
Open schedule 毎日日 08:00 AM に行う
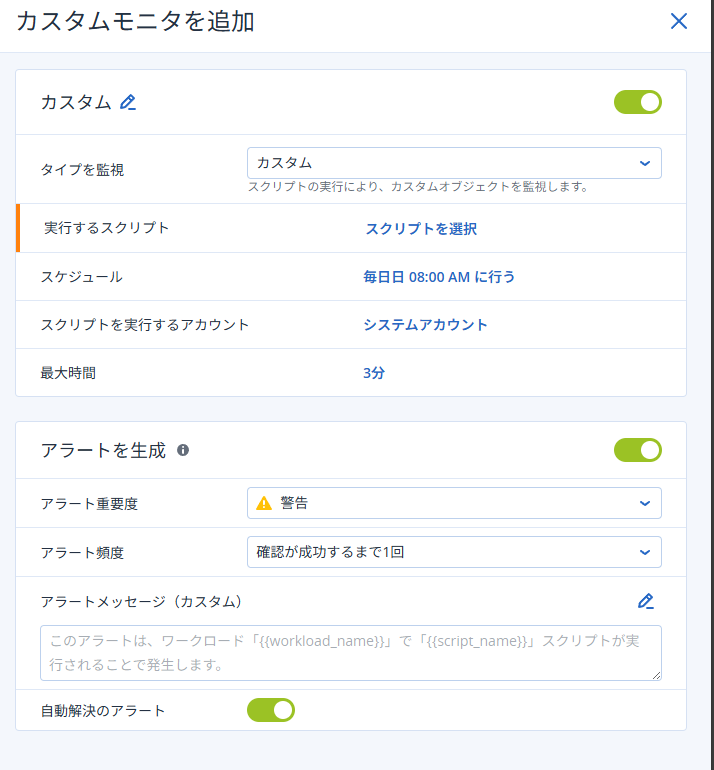(439, 277)
